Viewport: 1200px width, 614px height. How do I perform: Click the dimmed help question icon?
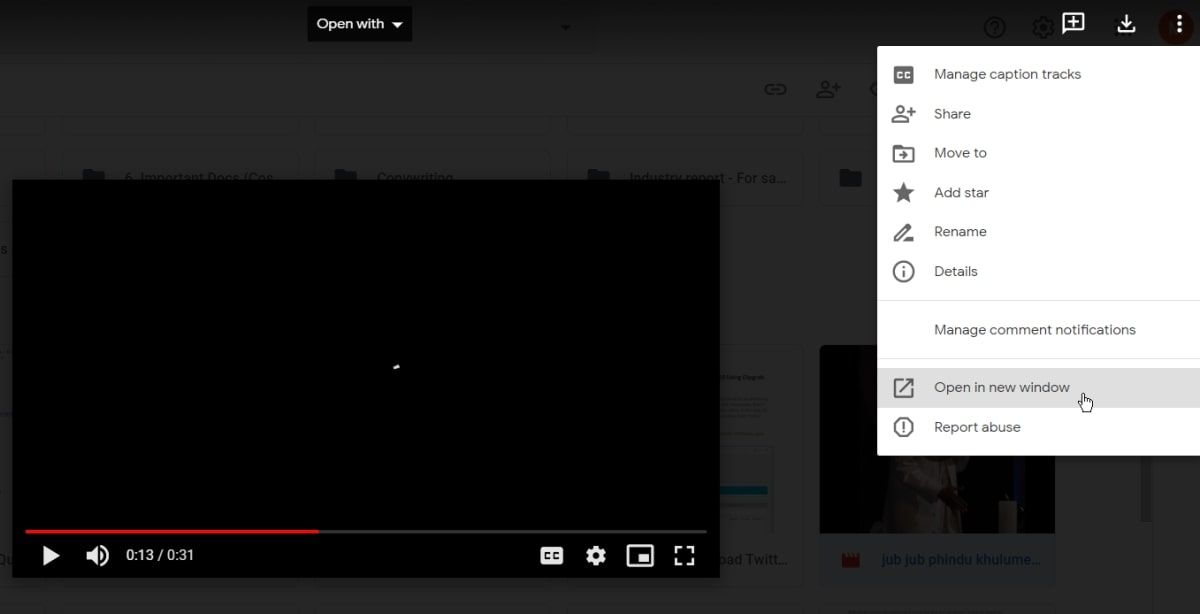(994, 27)
